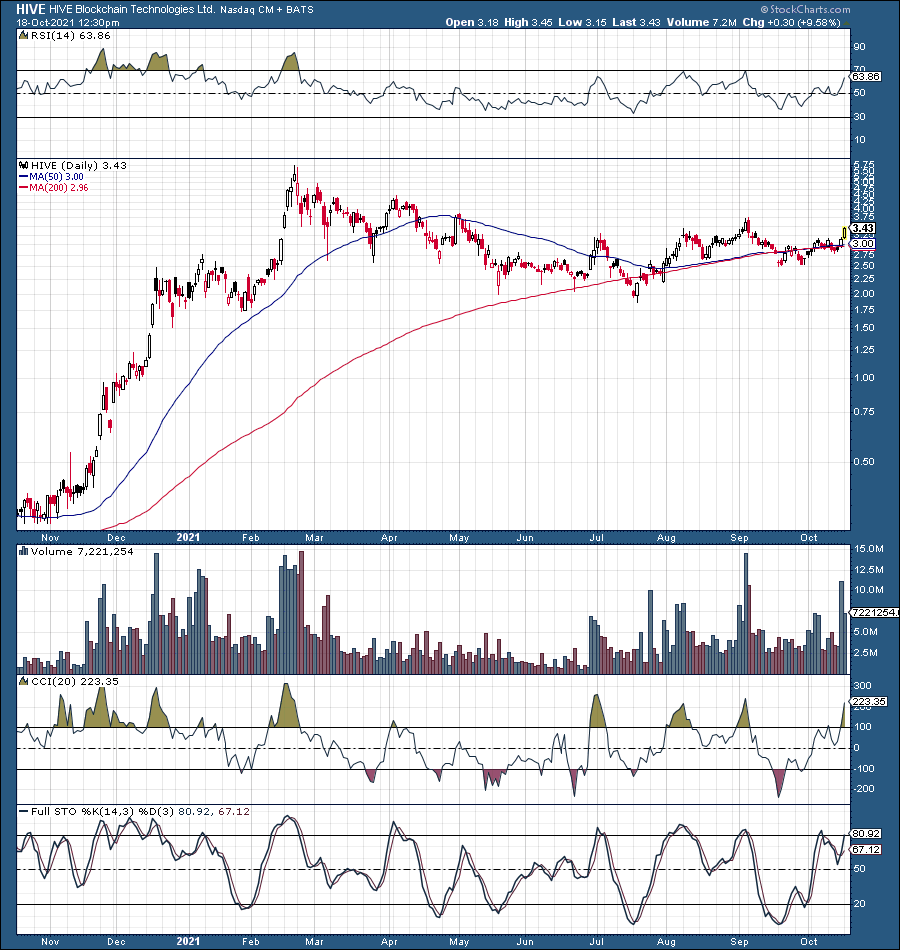The image size is (900, 950).
Task: Select the yellow-highlighted latest candlestick
Action: [x=844, y=232]
